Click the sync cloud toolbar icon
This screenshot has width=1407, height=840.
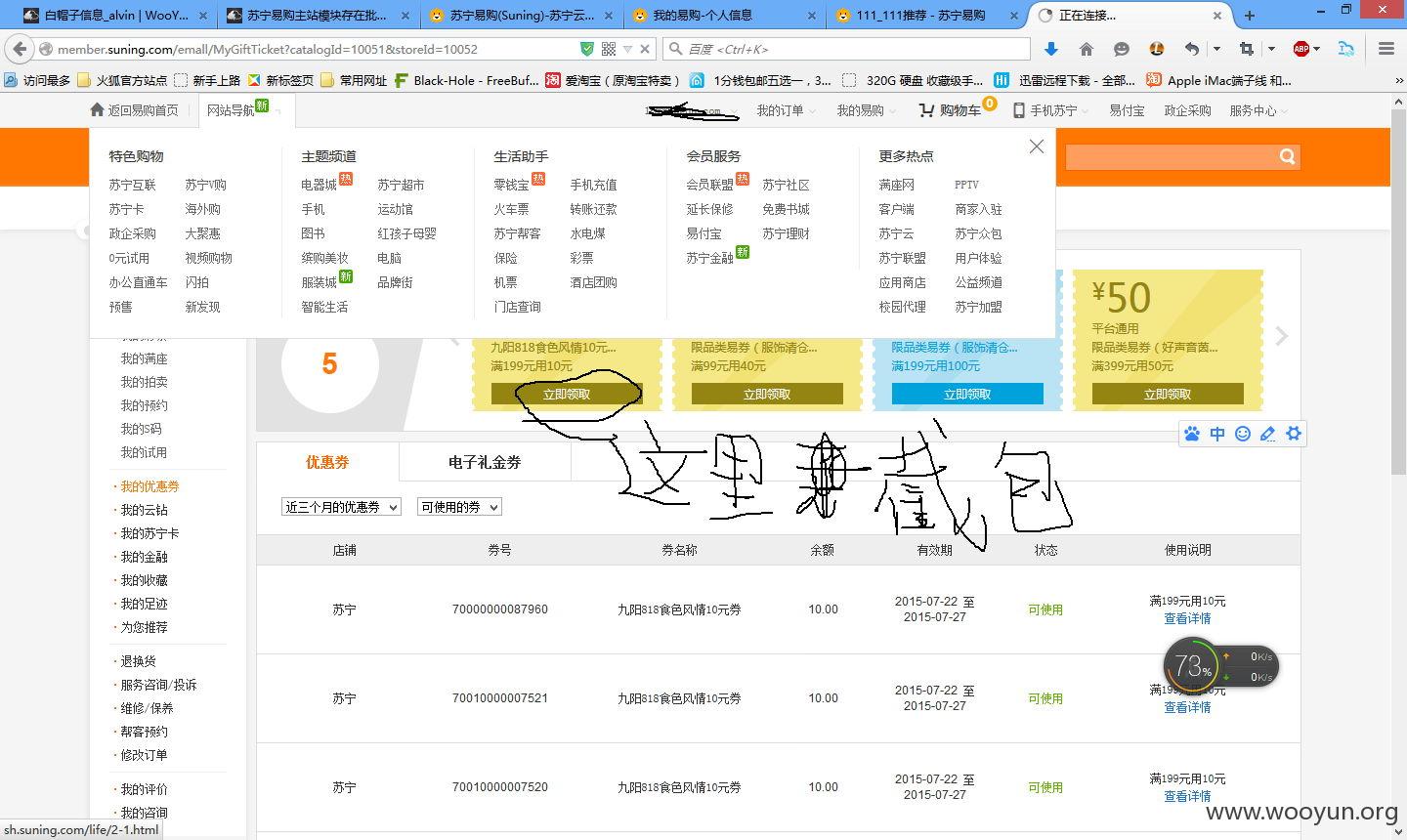1346,49
